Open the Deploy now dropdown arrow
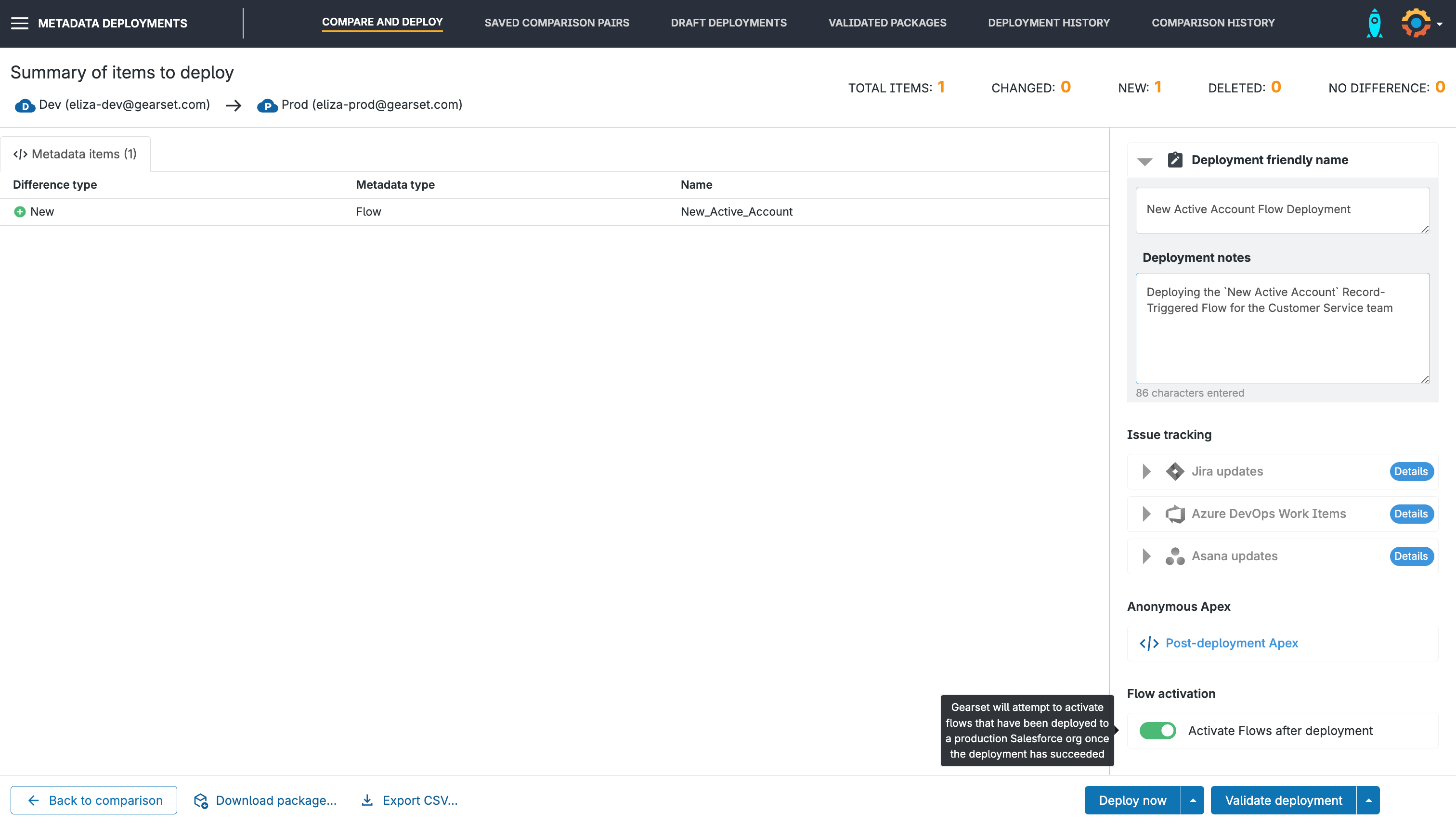This screenshot has height=825, width=1456. tap(1193, 800)
